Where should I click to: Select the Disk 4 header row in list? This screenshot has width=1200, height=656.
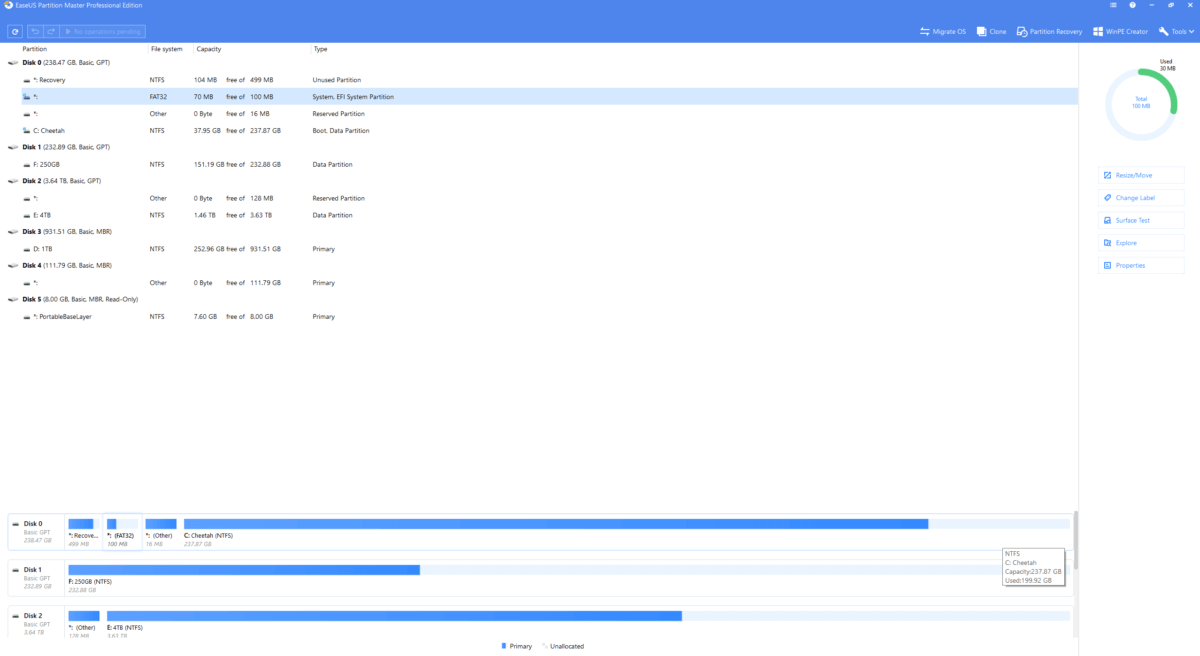tap(541, 266)
